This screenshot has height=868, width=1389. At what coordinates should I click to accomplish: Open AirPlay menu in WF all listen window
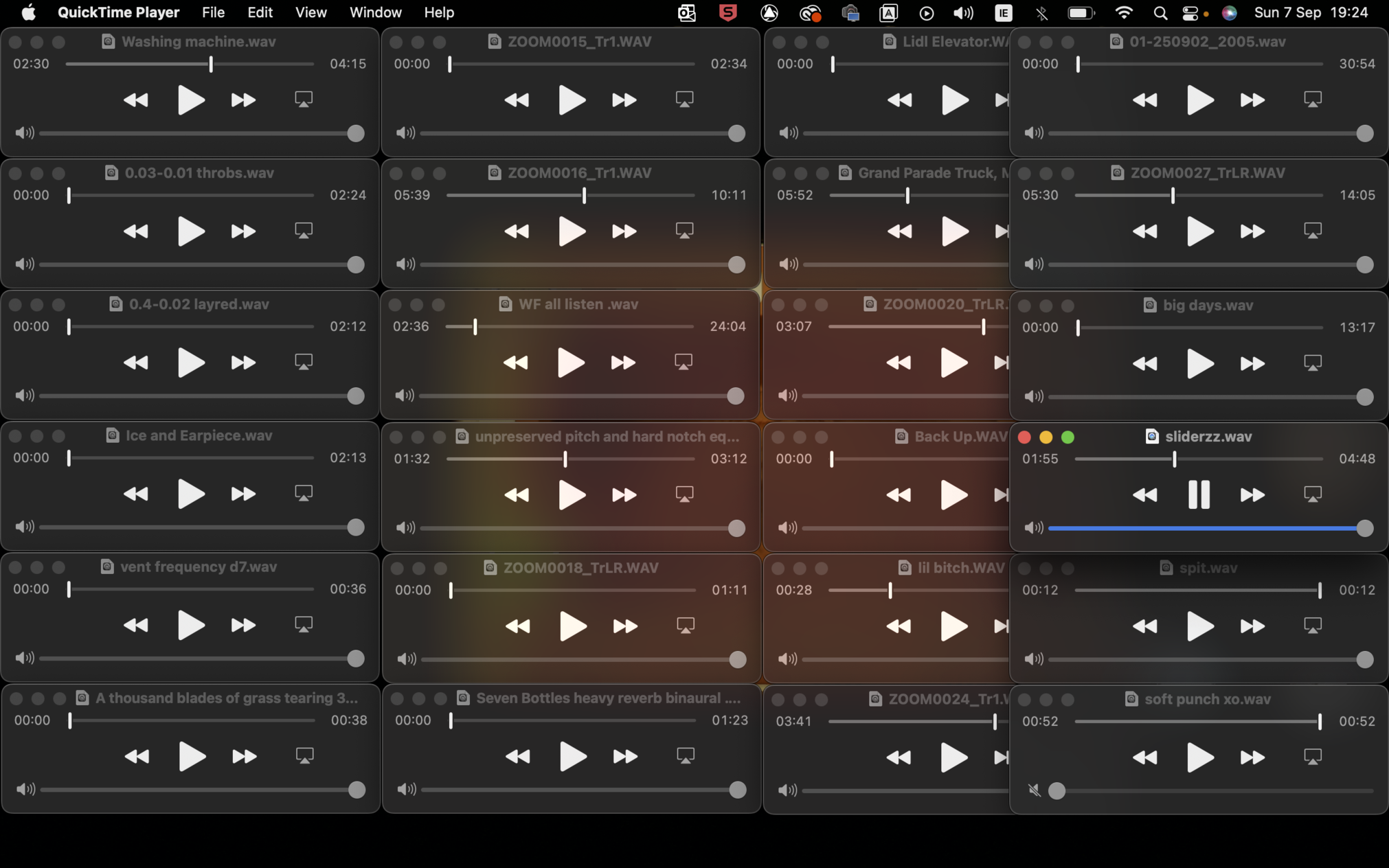tap(684, 362)
